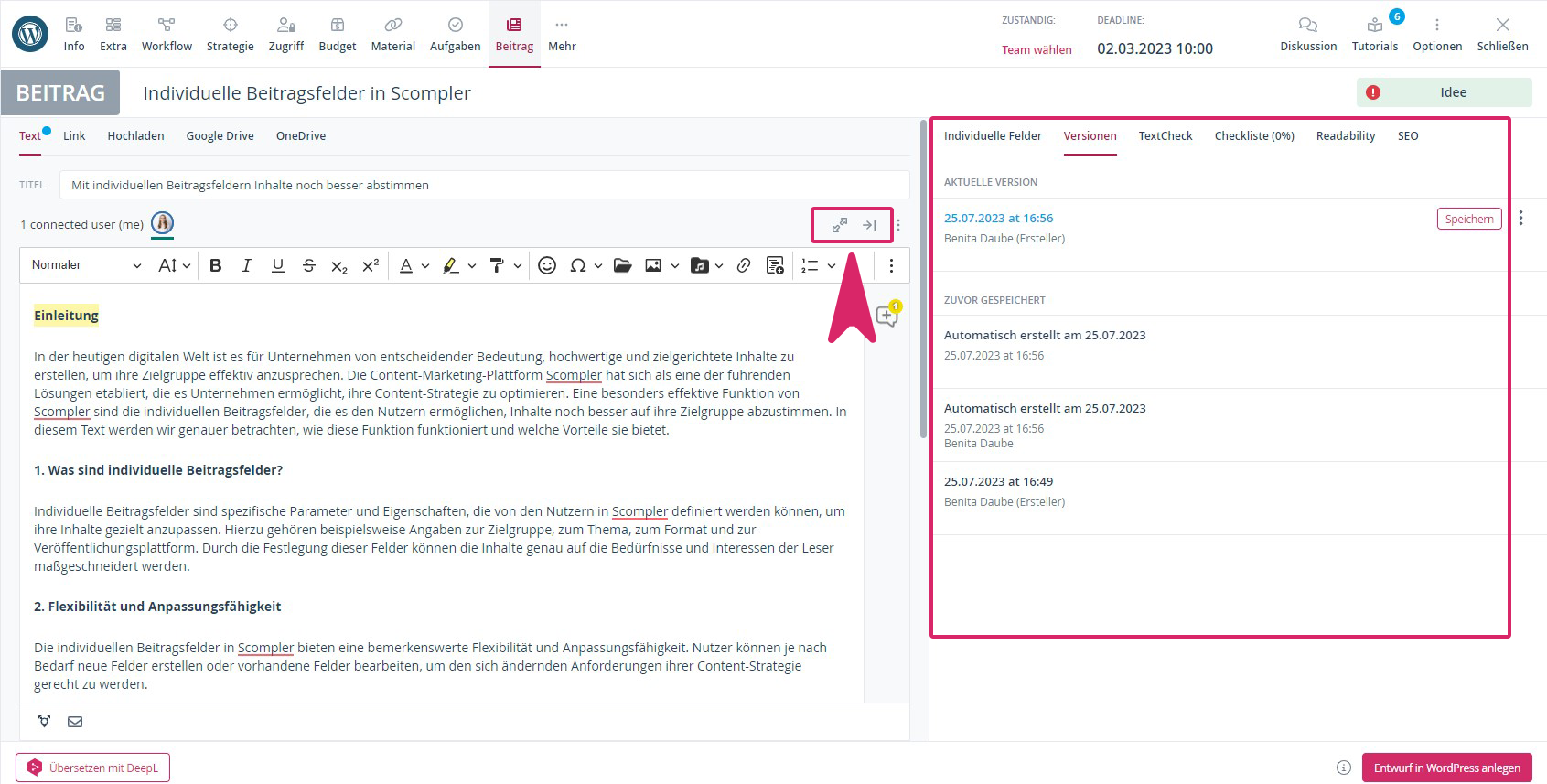The image size is (1547, 784).
Task: Click the Speichern button for current version
Action: pyautogui.click(x=1468, y=219)
